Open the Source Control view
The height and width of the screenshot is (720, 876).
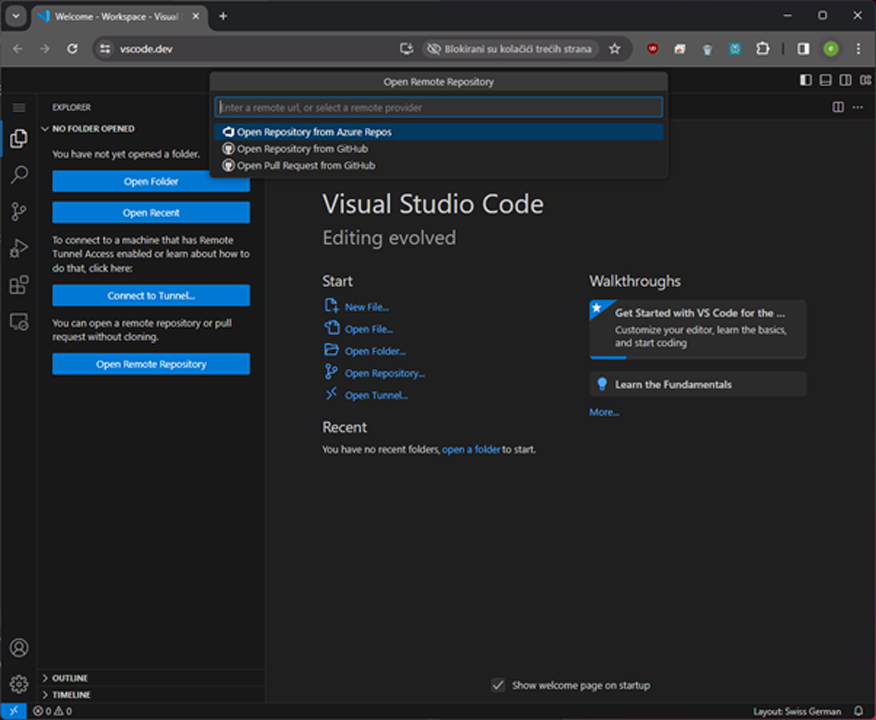18,212
